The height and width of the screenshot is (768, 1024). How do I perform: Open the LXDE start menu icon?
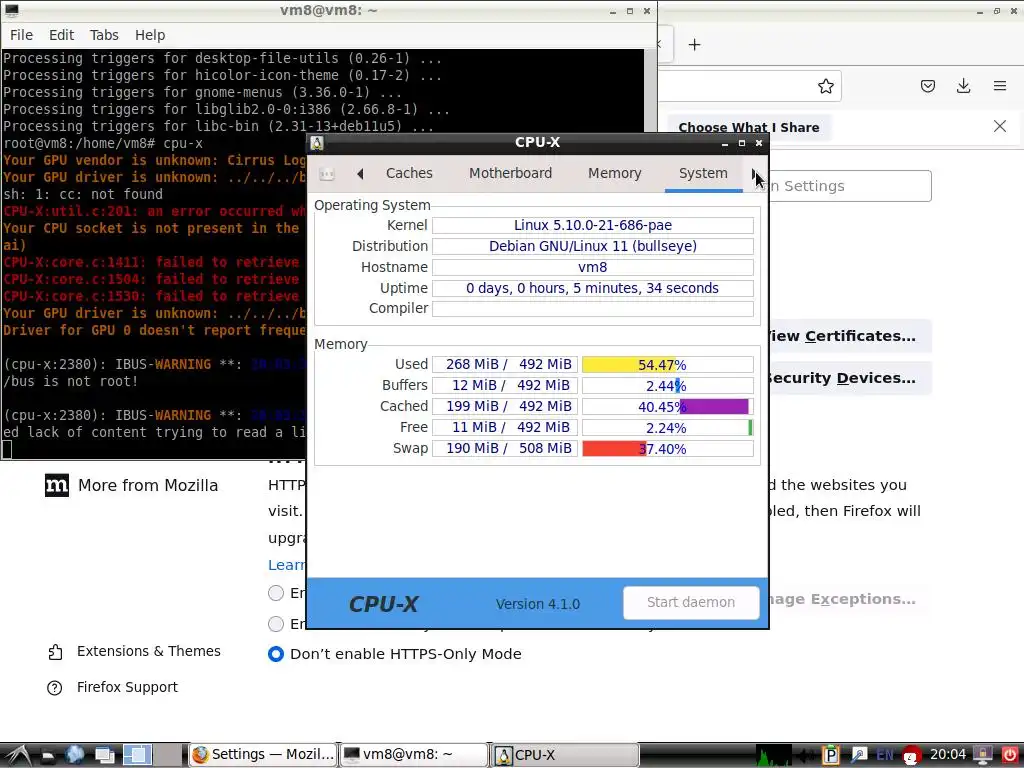18,755
